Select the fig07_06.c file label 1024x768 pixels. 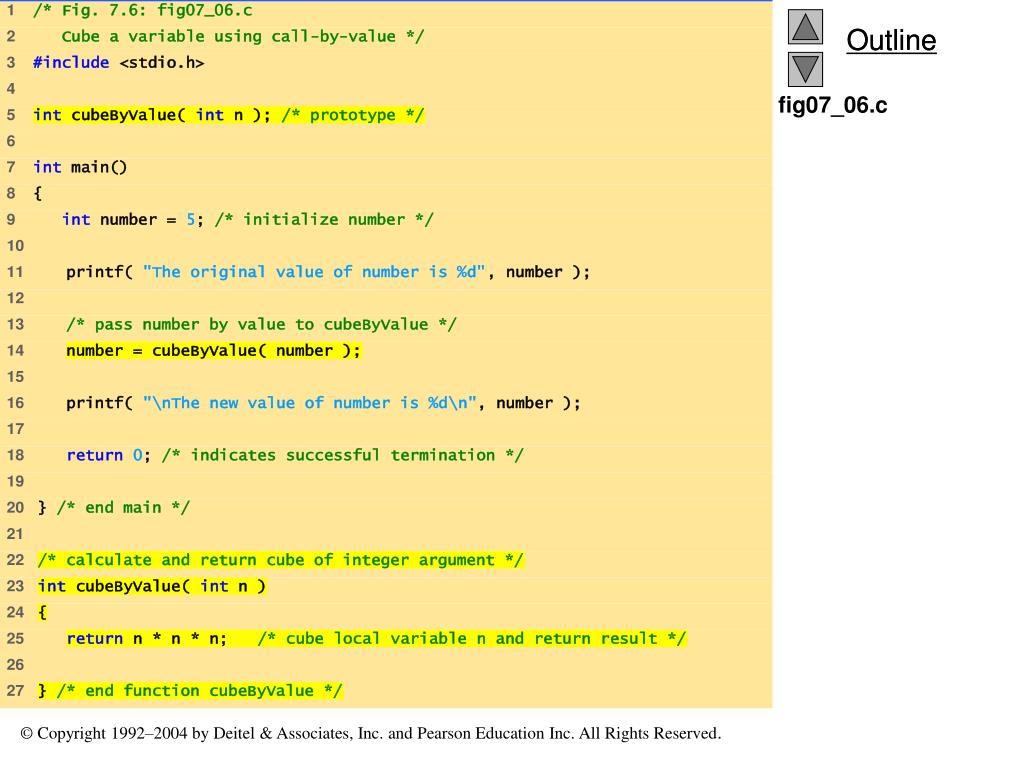click(833, 105)
